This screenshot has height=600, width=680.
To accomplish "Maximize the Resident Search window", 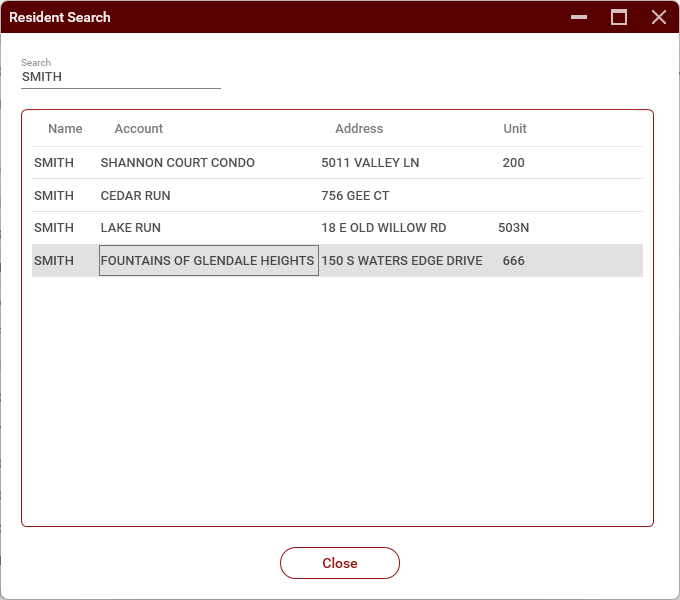I will coord(619,17).
